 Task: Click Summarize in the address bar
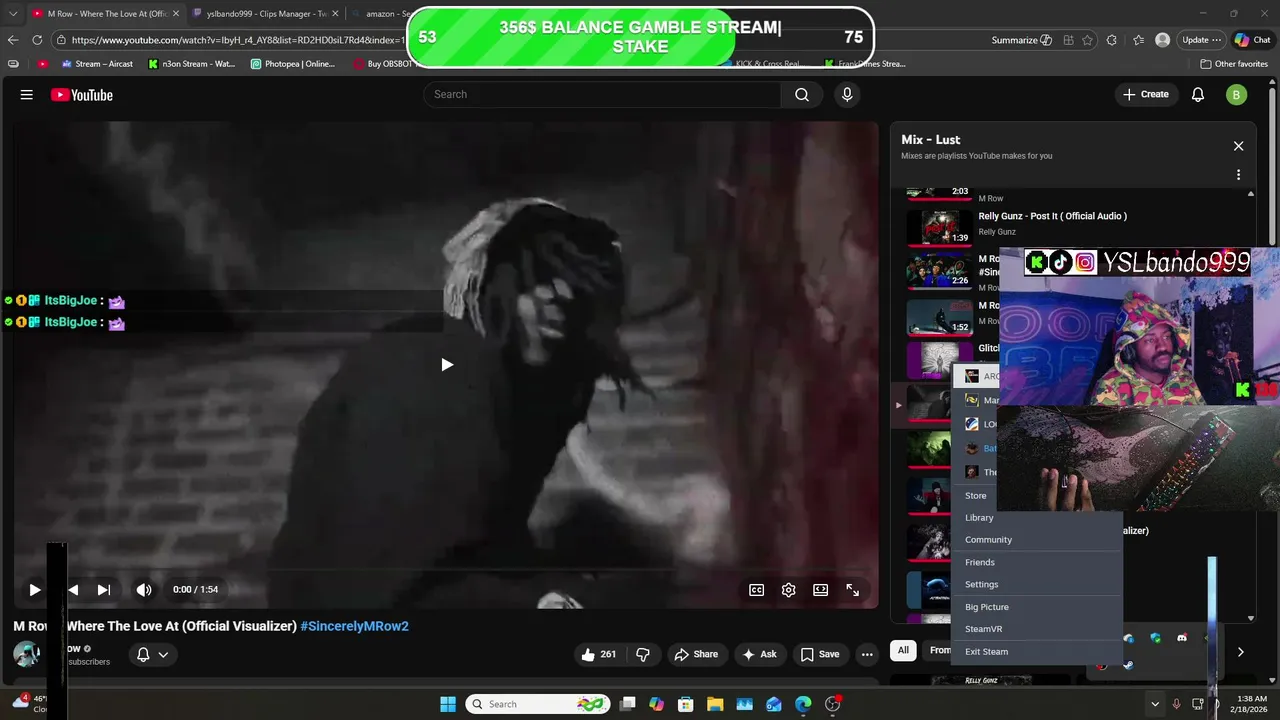pyautogui.click(x=1022, y=40)
